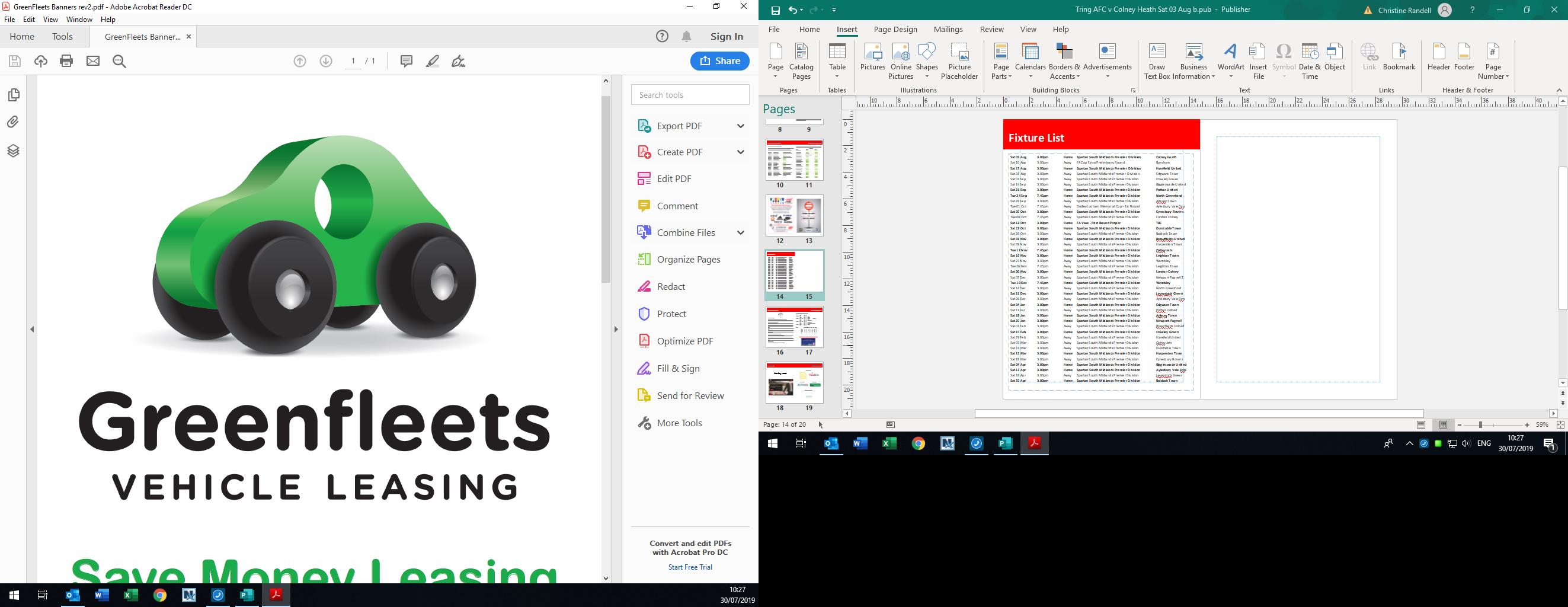1568x607 pixels.
Task: Insert Pictures in Publisher ribbon
Action: (x=873, y=57)
